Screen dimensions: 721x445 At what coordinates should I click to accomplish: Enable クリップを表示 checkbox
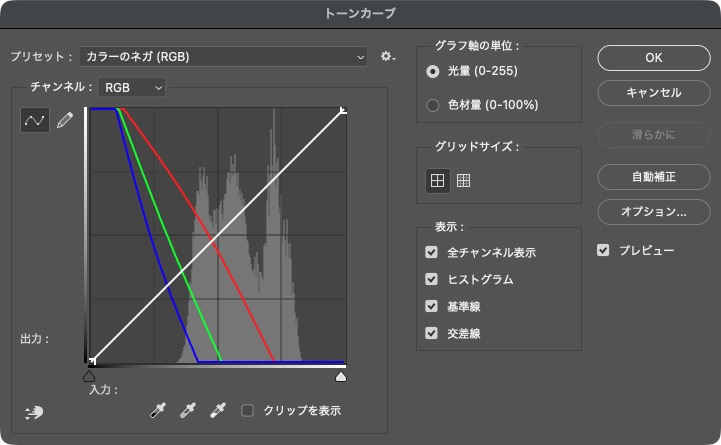[247, 410]
